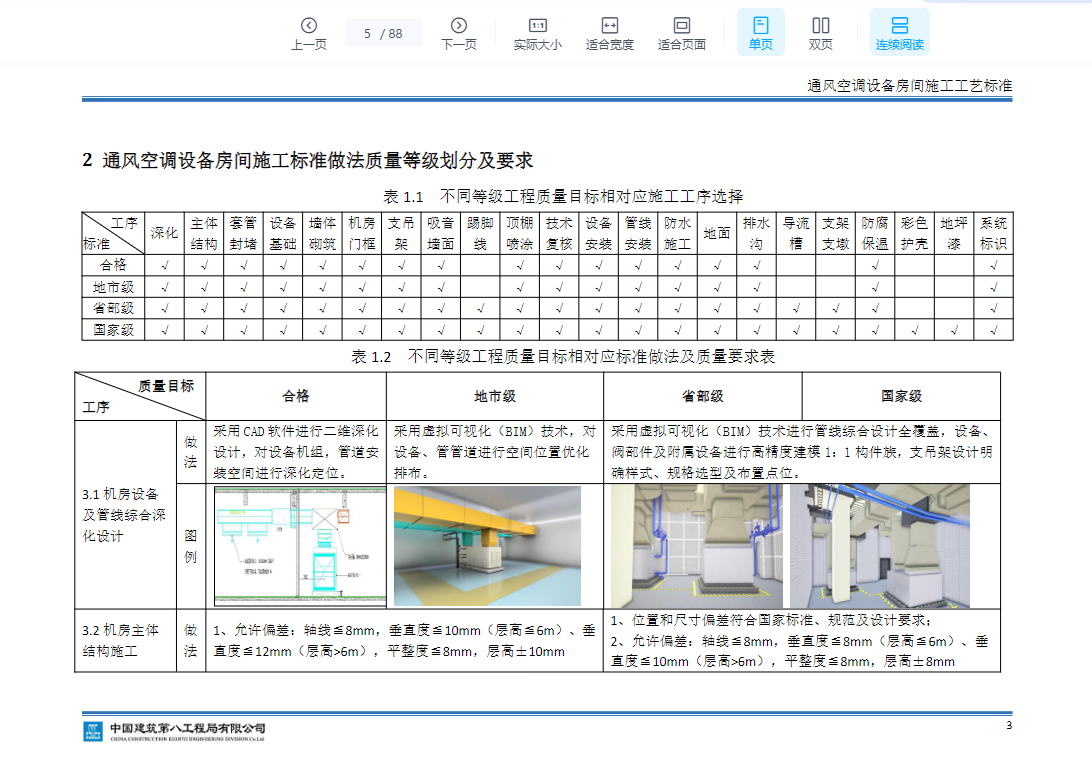Switch to single page view
The height and width of the screenshot is (783, 1092).
760,33
